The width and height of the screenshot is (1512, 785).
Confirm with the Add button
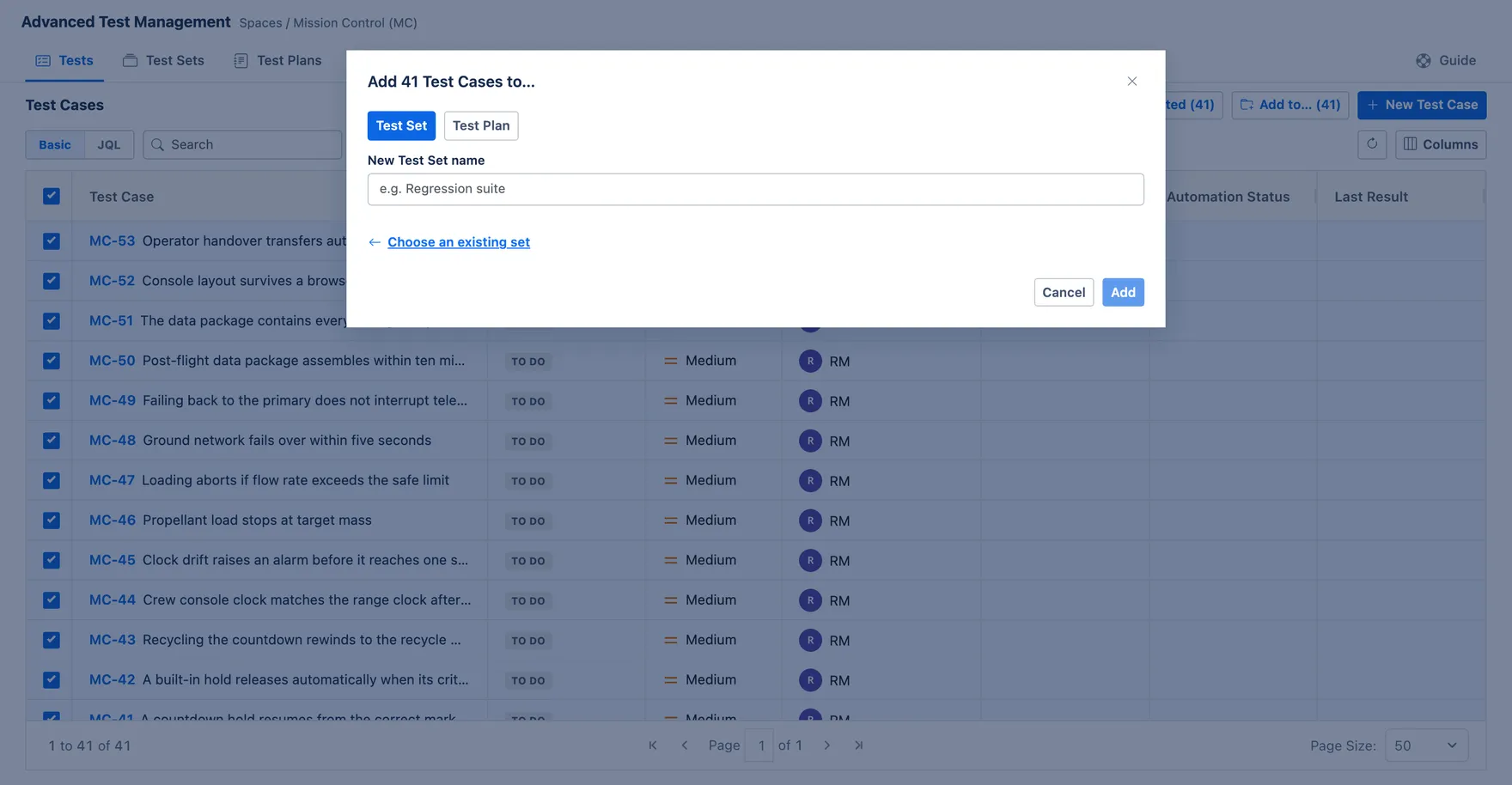[x=1123, y=292]
